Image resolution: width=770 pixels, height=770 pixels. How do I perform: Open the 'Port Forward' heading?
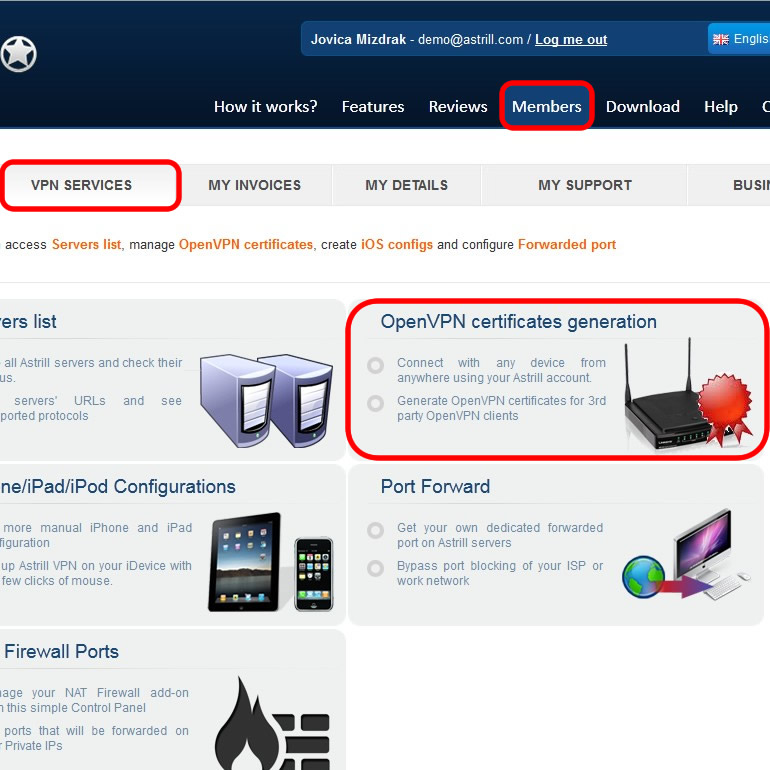pyautogui.click(x=436, y=487)
